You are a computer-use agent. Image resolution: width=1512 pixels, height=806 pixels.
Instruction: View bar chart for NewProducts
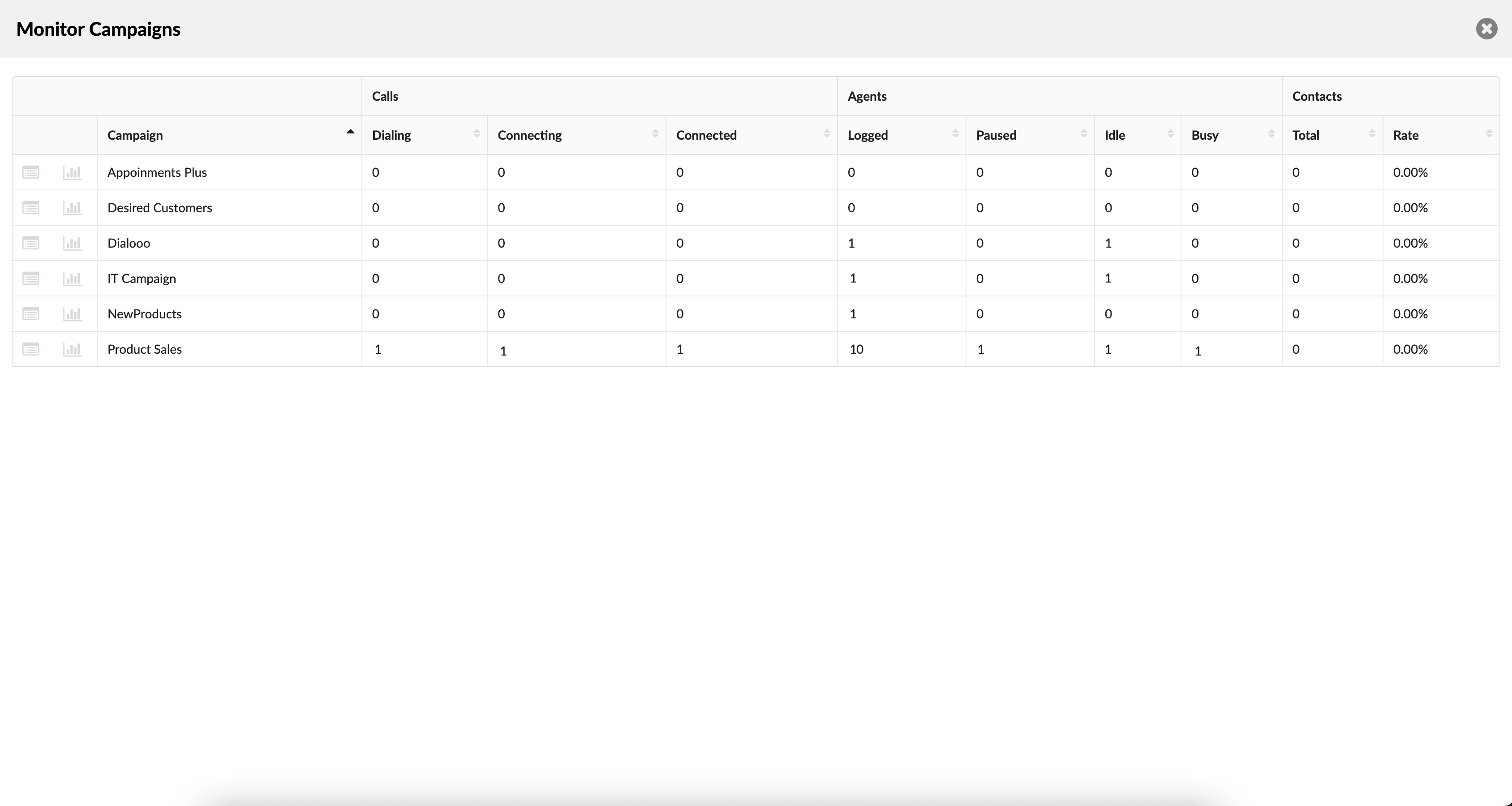coord(72,313)
